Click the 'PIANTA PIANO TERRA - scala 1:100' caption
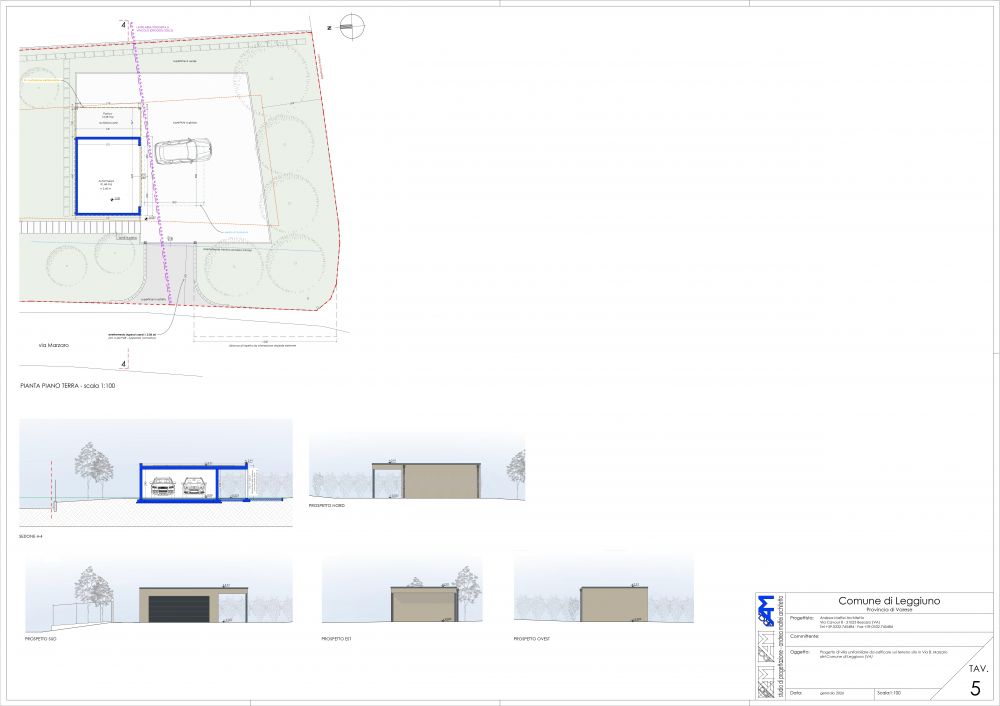Viewport: 1000px width, 706px height. (x=68, y=385)
